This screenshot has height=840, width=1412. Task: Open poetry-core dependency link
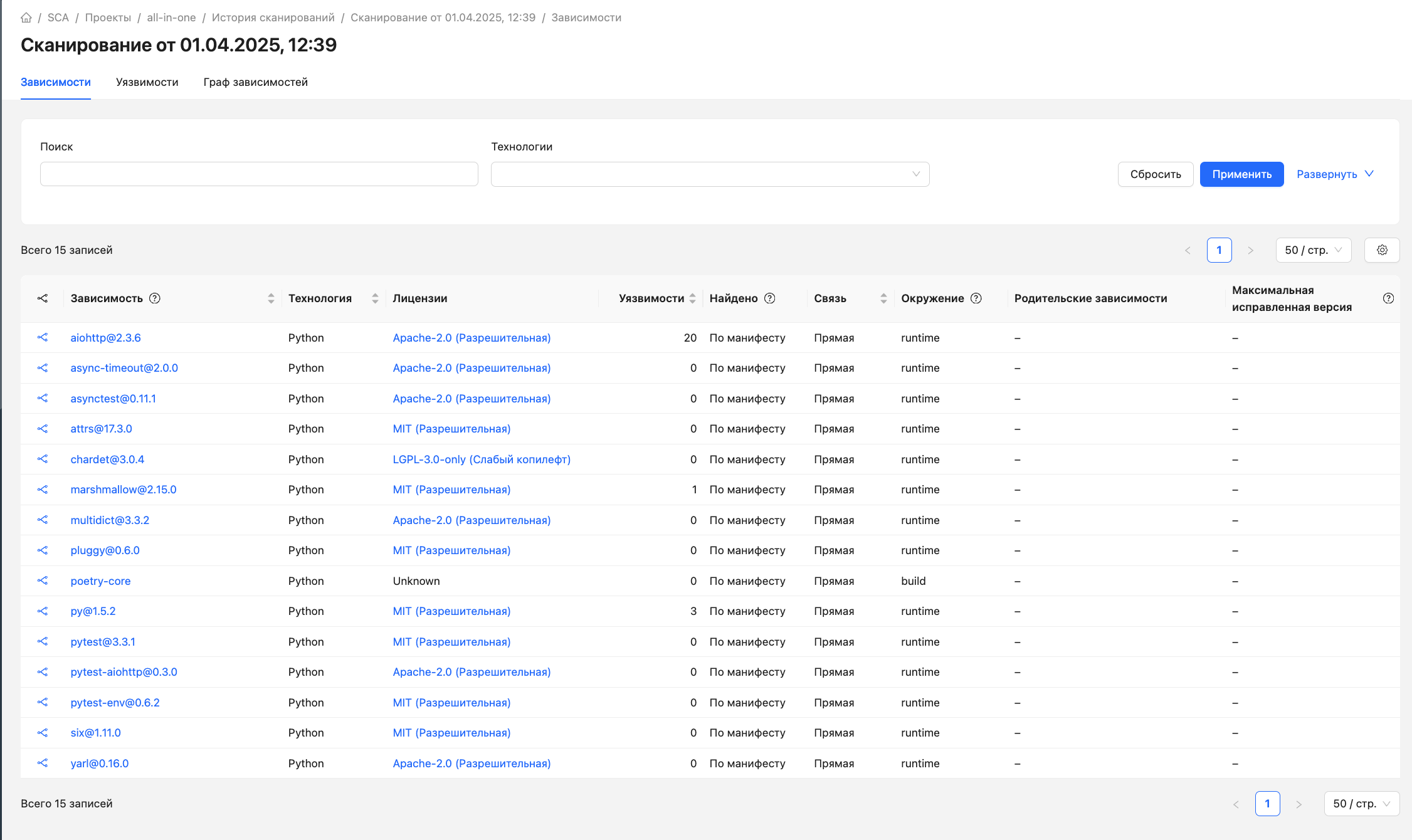click(x=101, y=581)
